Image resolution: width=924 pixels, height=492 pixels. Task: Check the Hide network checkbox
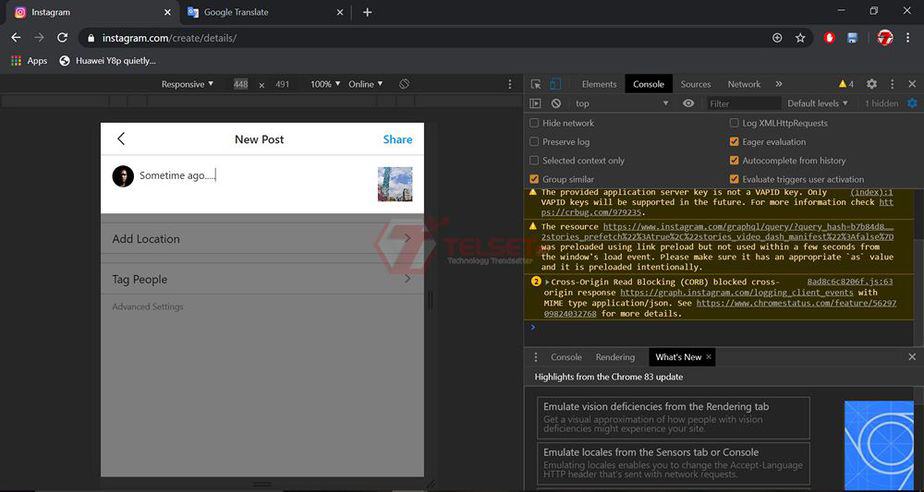click(x=534, y=123)
